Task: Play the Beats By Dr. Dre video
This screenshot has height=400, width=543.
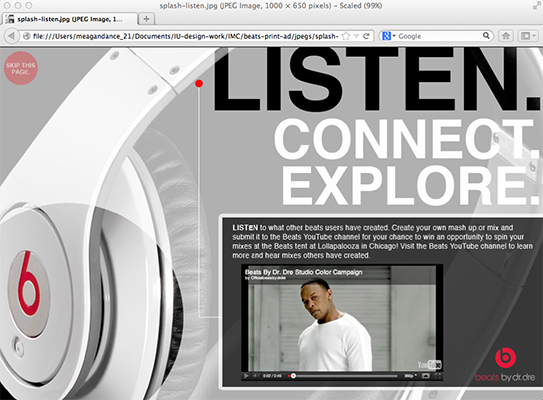Action: [x=246, y=376]
